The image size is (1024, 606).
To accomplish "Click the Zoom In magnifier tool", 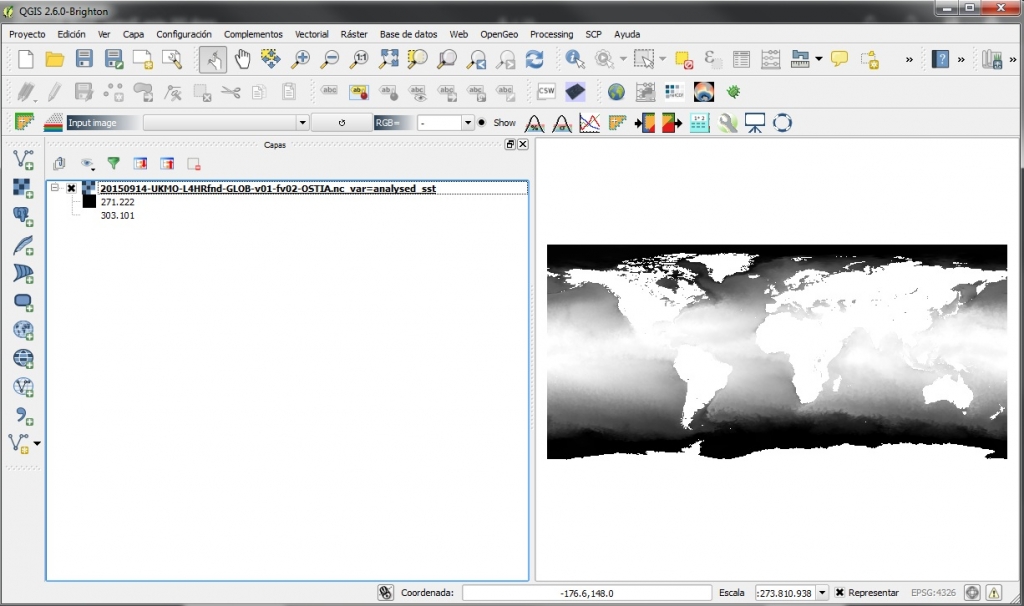I will [x=300, y=59].
